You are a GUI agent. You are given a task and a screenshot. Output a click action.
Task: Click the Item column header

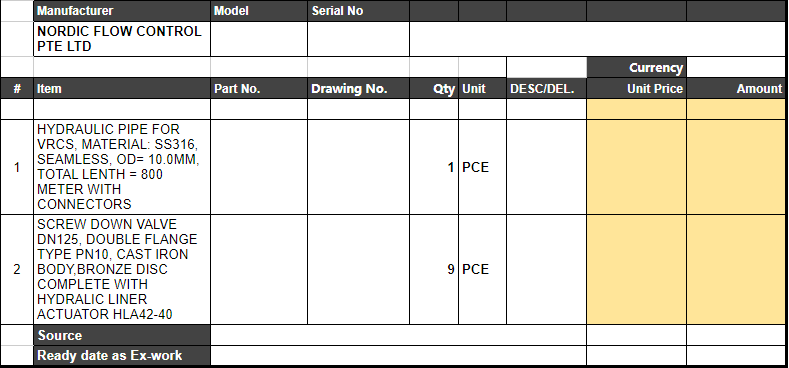click(x=122, y=89)
